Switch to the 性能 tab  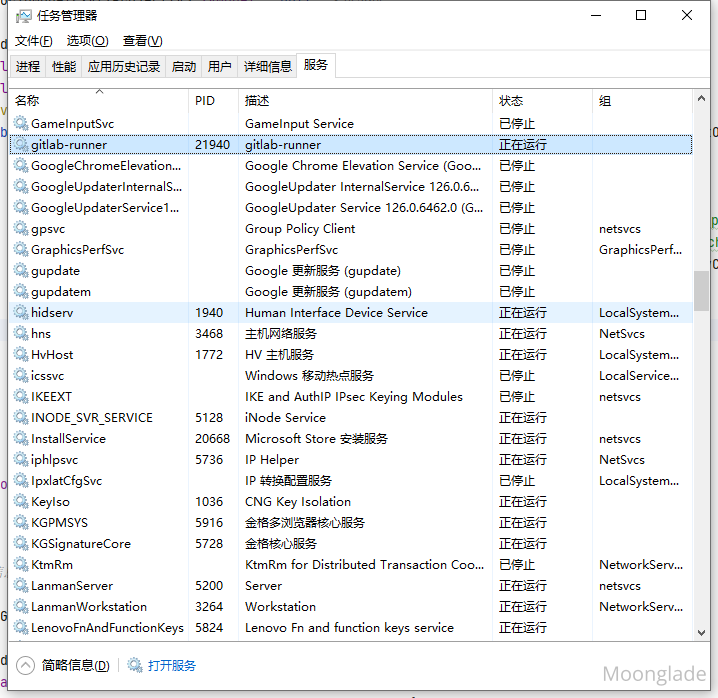(64, 67)
